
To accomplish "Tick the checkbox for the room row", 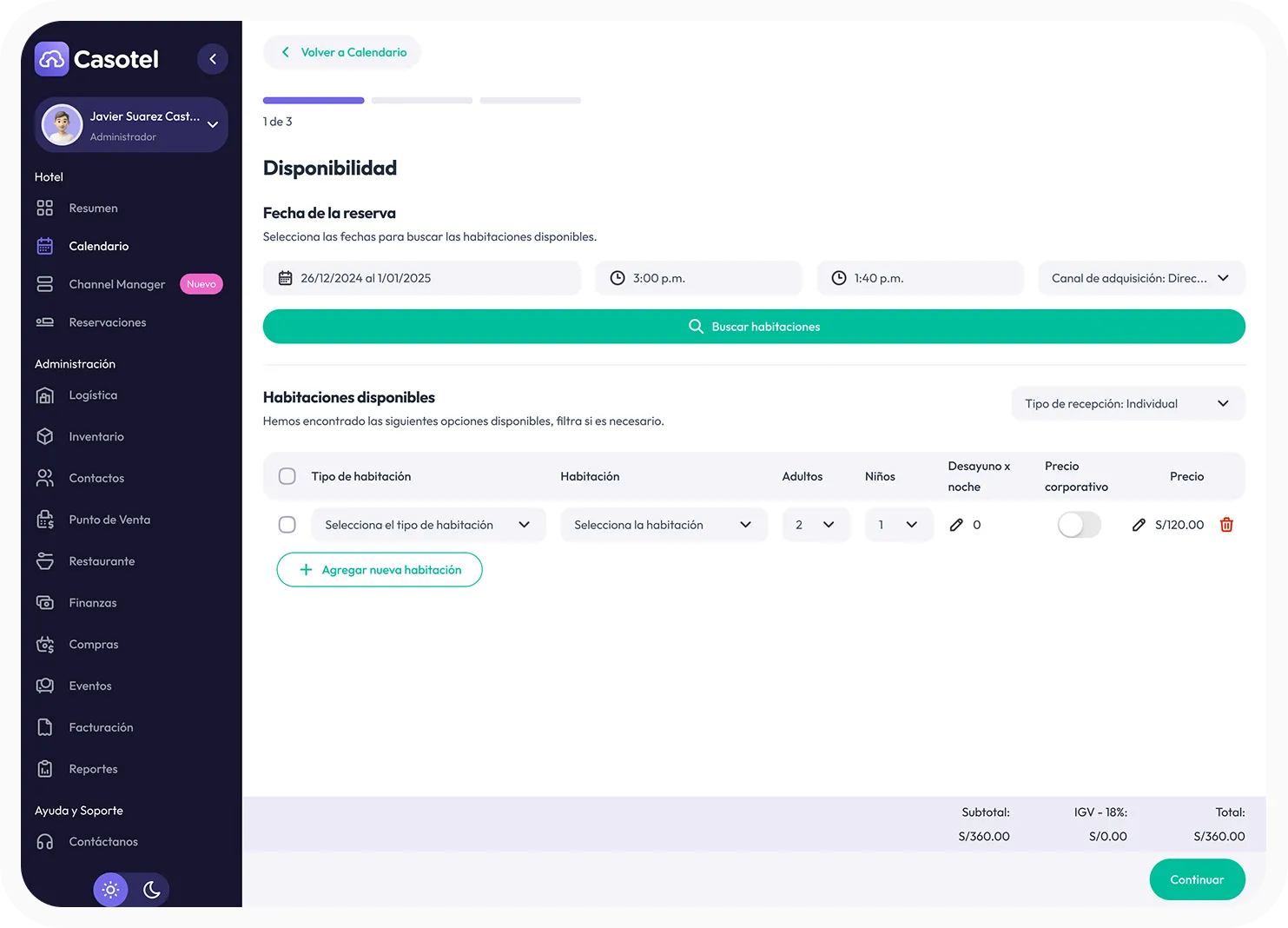I will point(287,525).
